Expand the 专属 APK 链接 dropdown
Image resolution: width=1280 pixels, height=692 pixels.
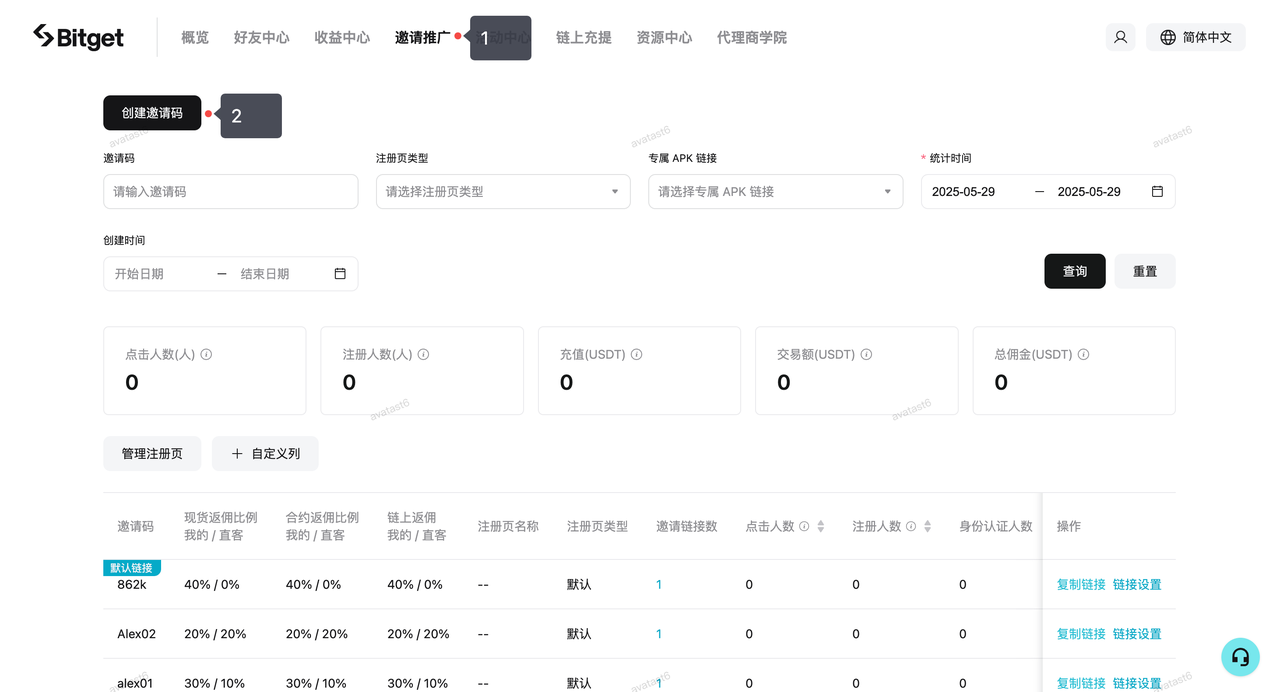click(x=775, y=191)
